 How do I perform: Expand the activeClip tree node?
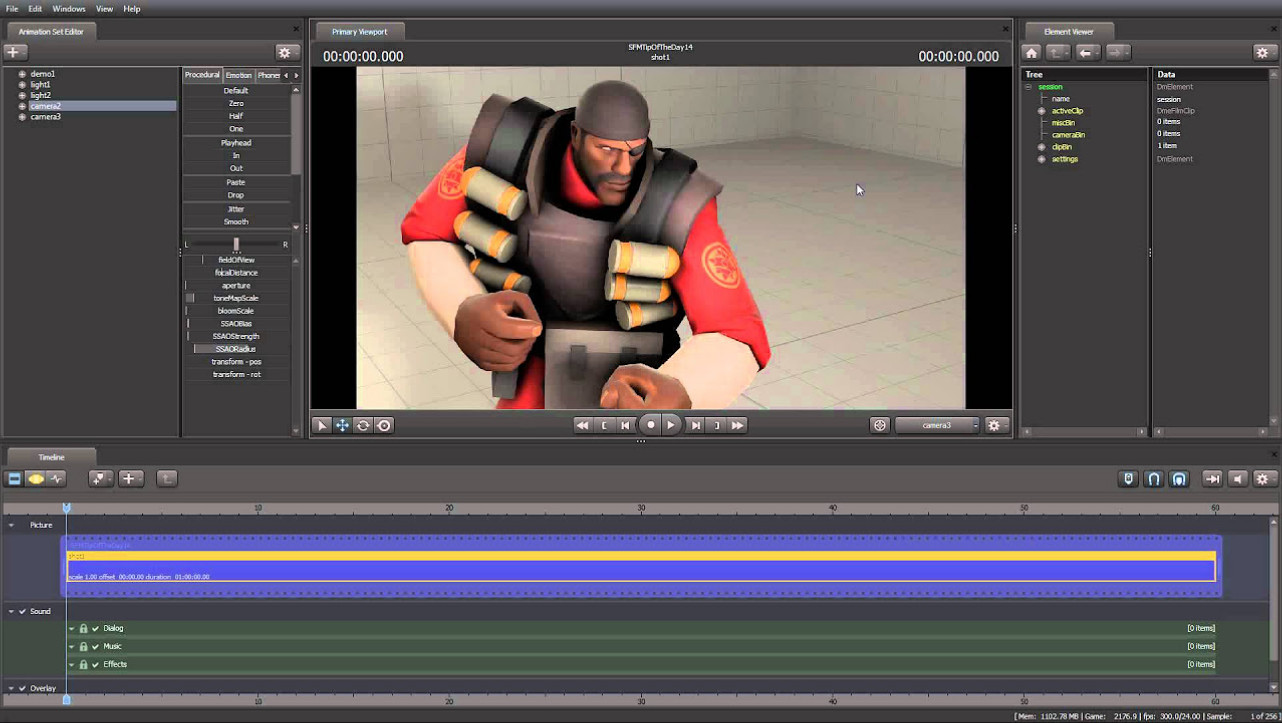point(1041,111)
